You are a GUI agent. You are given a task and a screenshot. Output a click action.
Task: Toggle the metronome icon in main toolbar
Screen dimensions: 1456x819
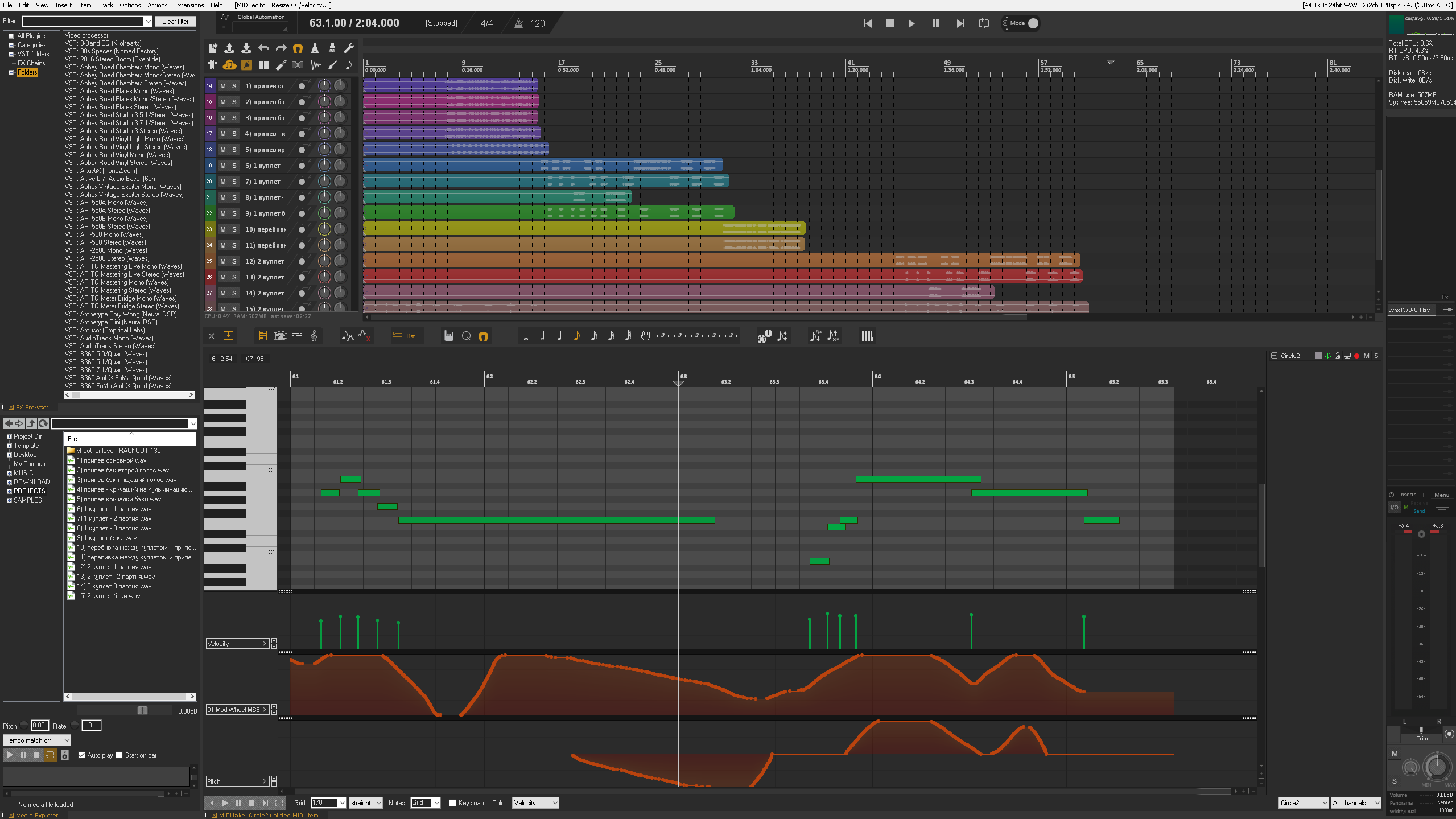(x=315, y=48)
